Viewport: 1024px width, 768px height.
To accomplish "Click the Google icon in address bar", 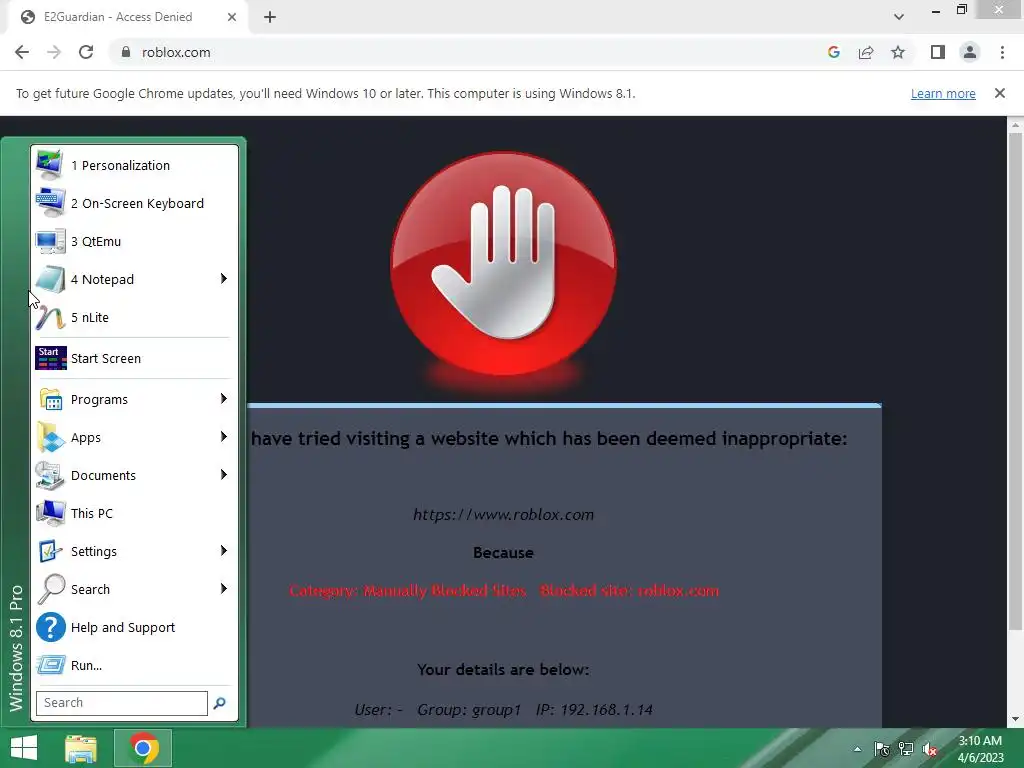I will coord(833,52).
